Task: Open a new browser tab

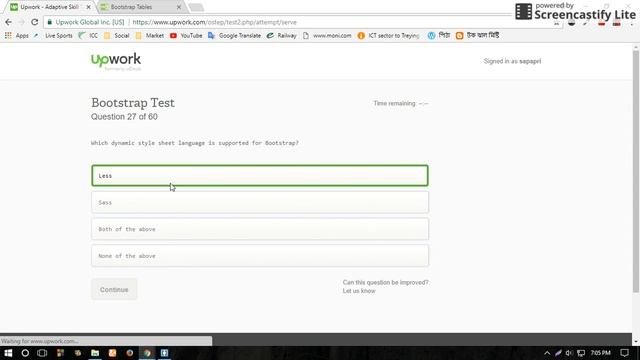Action: pyautogui.click(x=196, y=7)
